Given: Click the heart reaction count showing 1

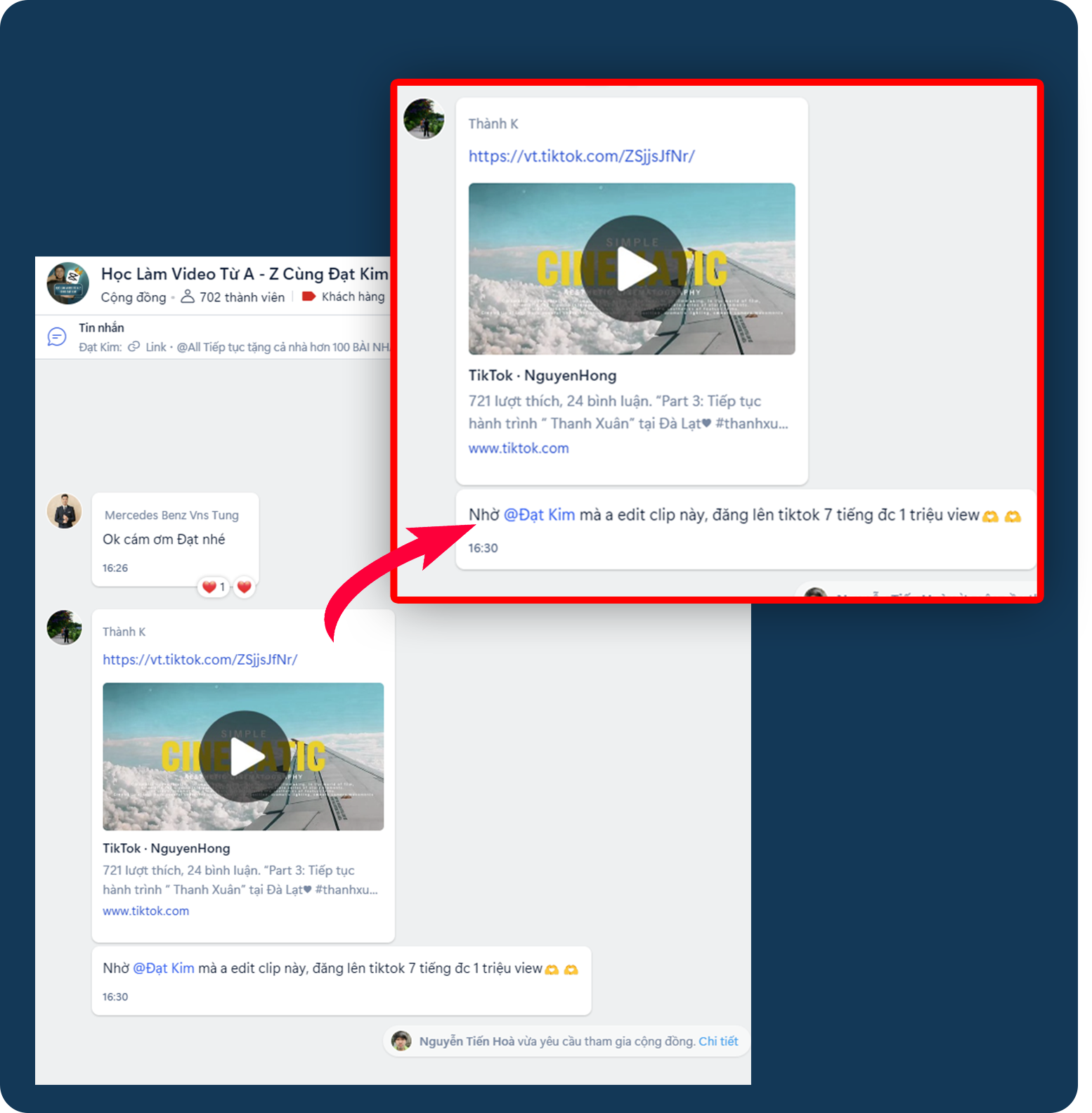Looking at the screenshot, I should coord(213,587).
